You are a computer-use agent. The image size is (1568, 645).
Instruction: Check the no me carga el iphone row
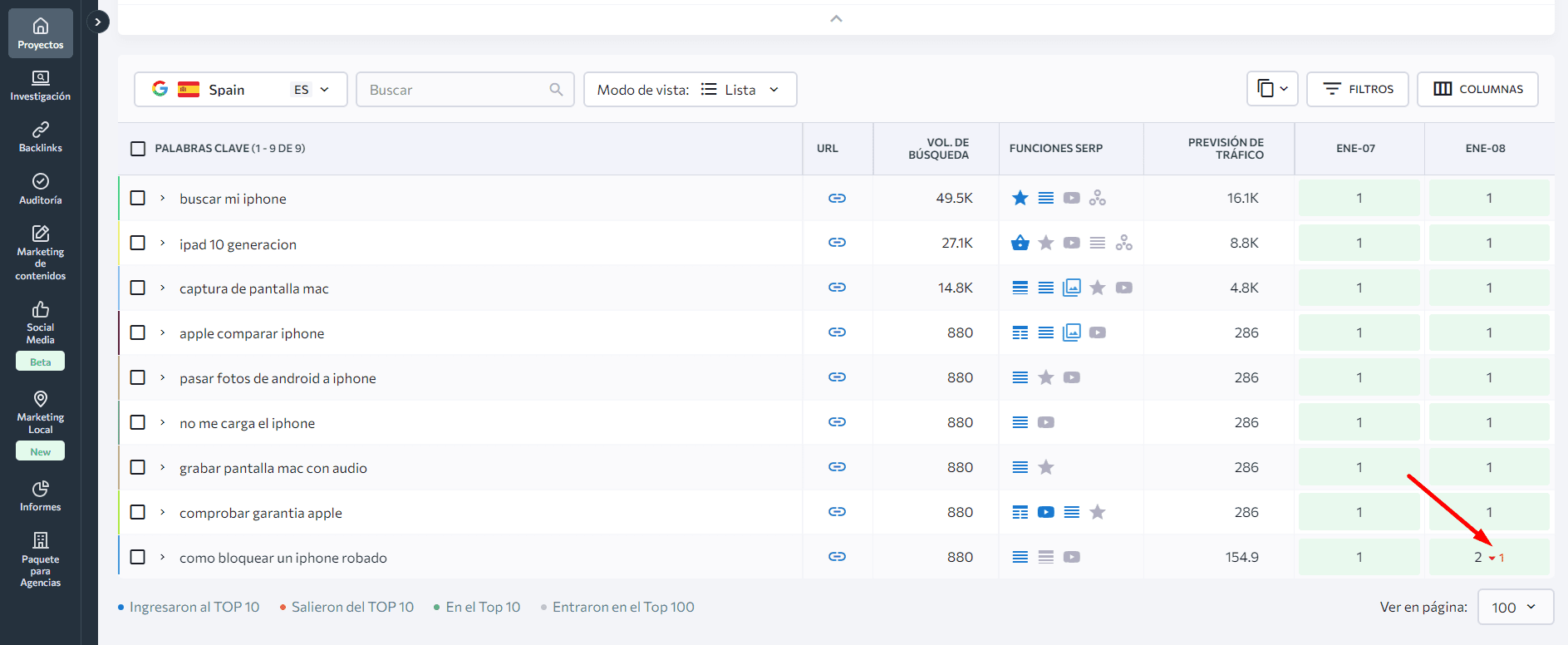click(138, 422)
